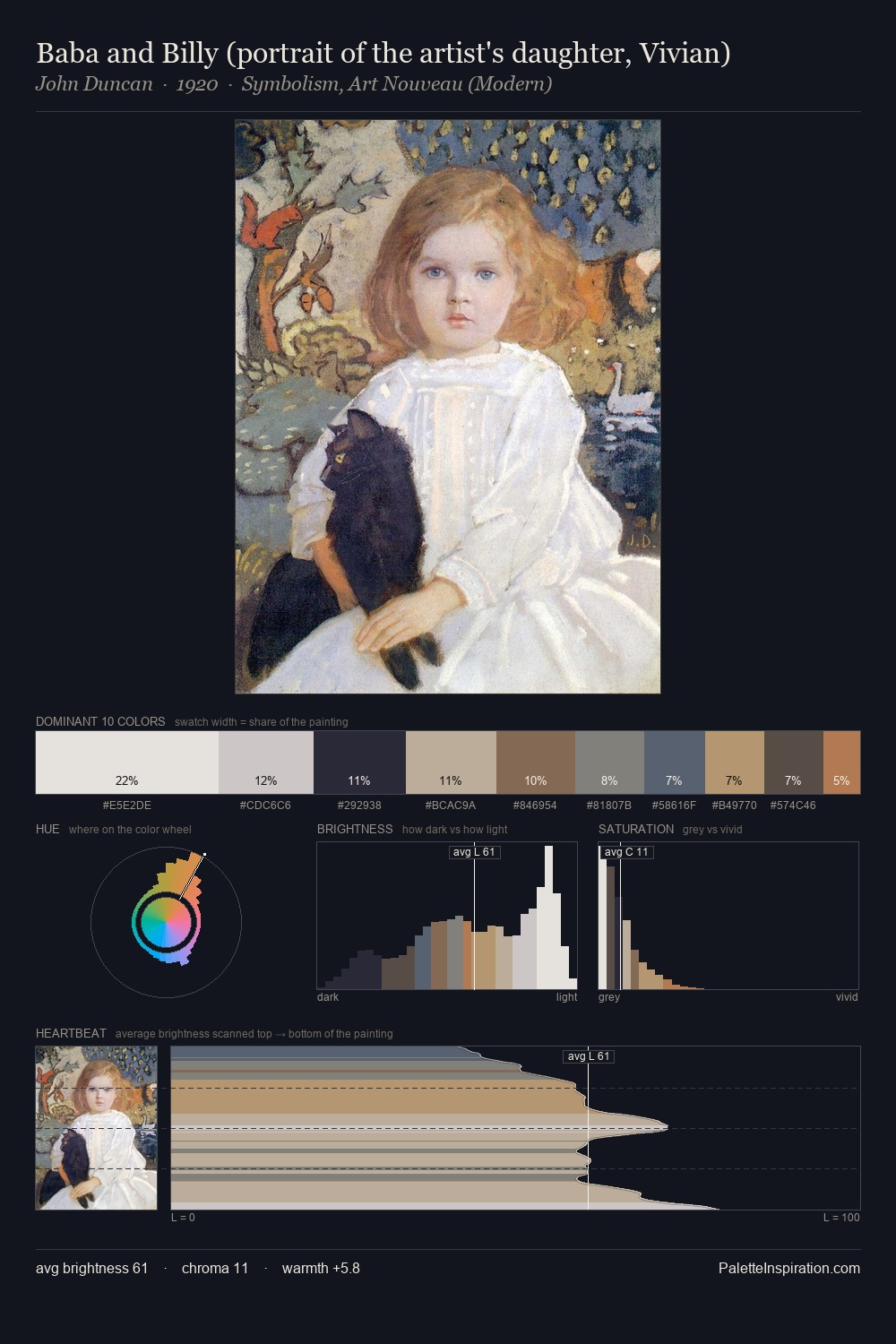
Task: Click 'swatch width = share of the painting' caption
Action: point(262,722)
